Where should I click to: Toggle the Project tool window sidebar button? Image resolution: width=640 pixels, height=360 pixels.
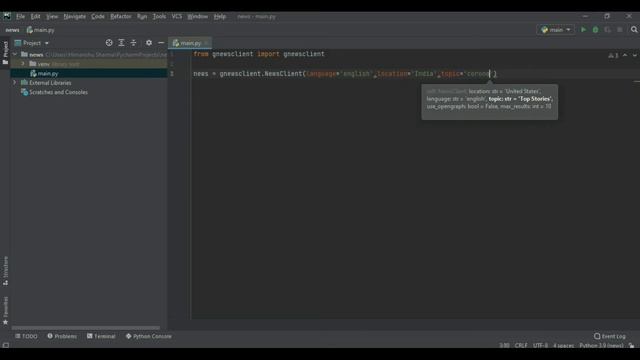(x=5, y=53)
